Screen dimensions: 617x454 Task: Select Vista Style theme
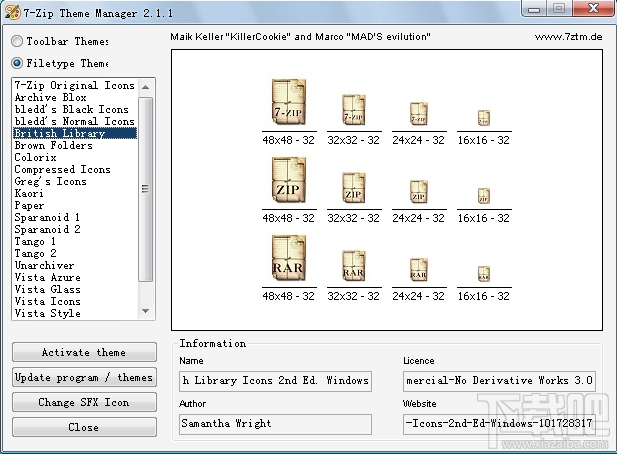[x=75, y=313]
